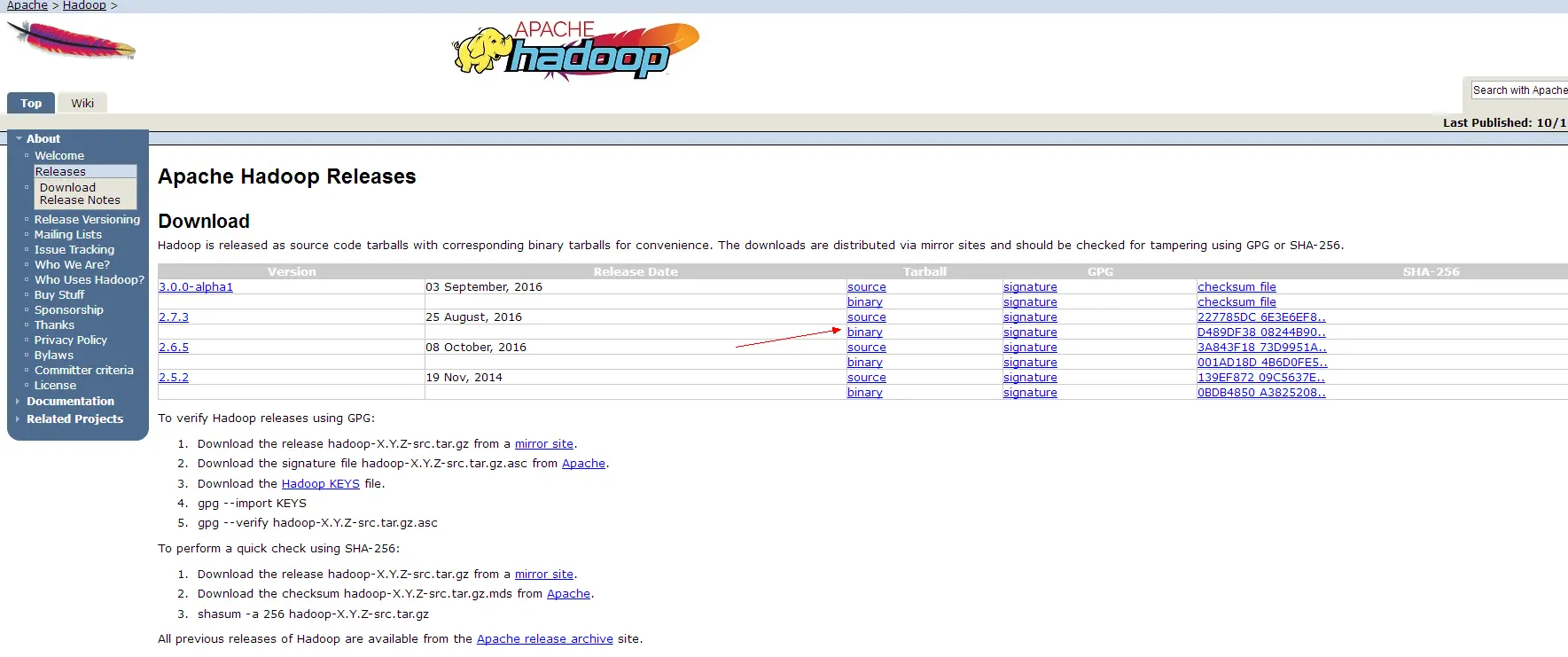Click the Apache feather logo
This screenshot has height=657, width=1568.
tap(72, 41)
